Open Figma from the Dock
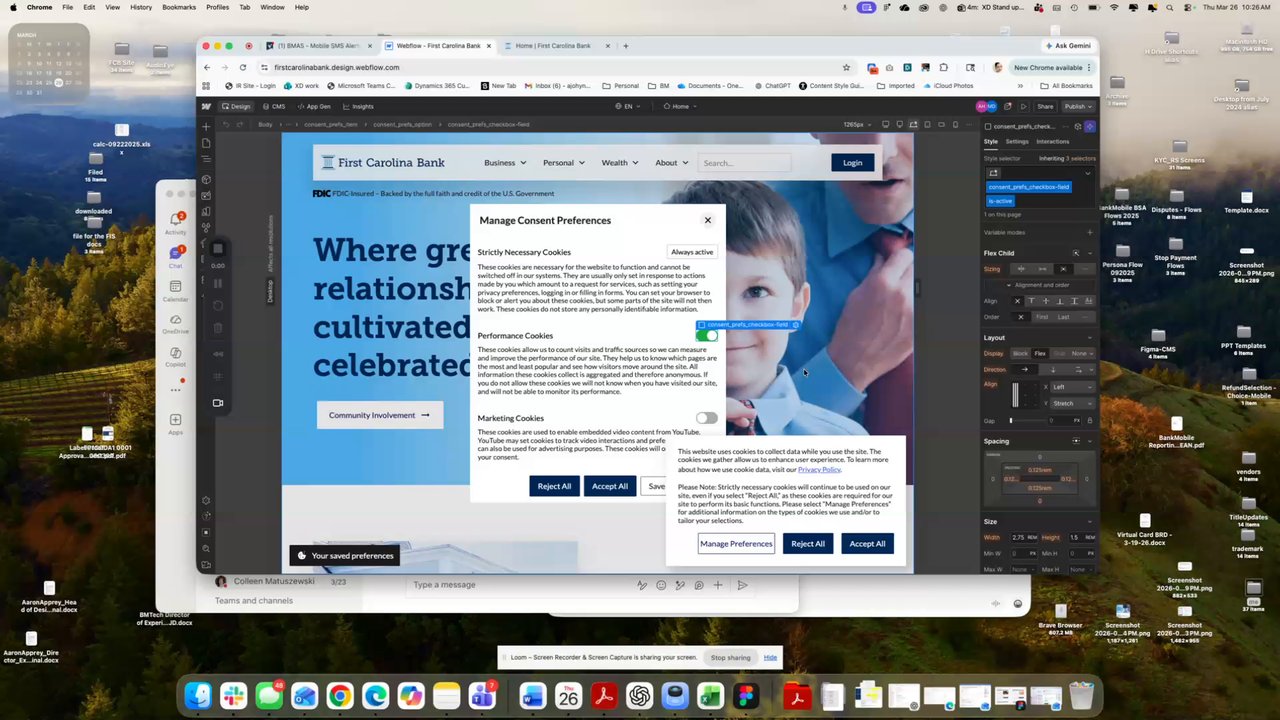Image resolution: width=1280 pixels, height=720 pixels. click(x=746, y=695)
